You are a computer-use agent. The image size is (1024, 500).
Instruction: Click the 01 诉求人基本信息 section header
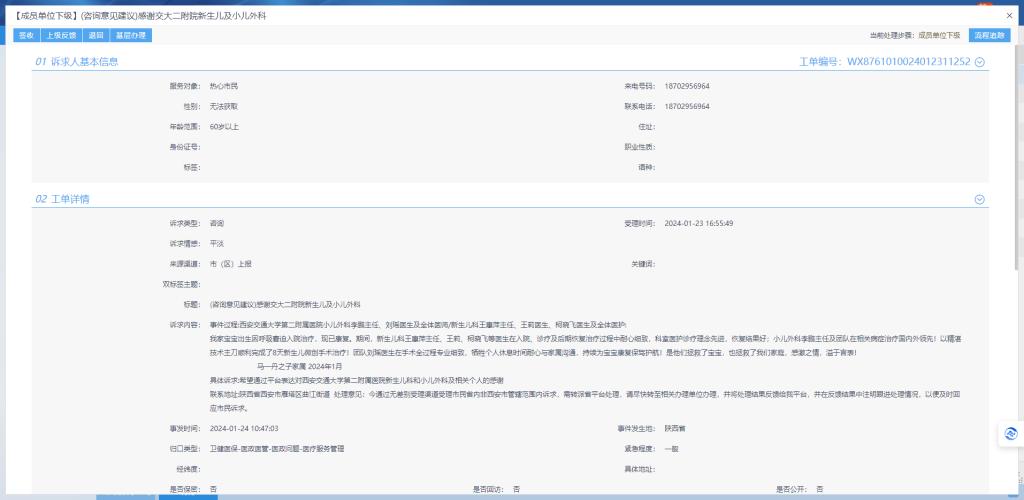[77, 62]
